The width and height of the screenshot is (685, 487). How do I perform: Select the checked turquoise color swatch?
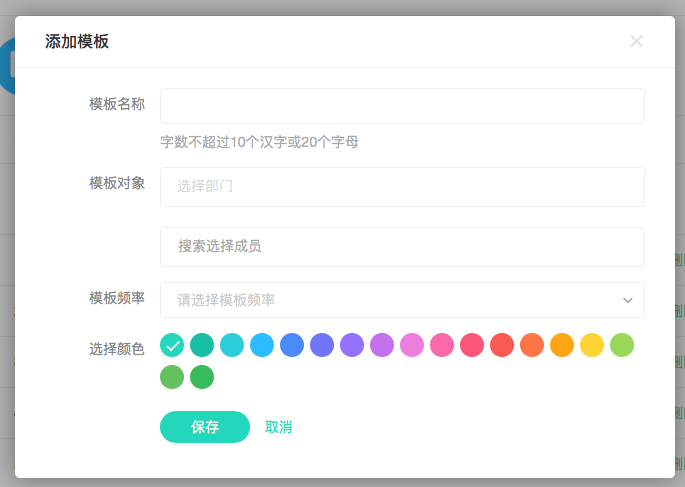172,346
